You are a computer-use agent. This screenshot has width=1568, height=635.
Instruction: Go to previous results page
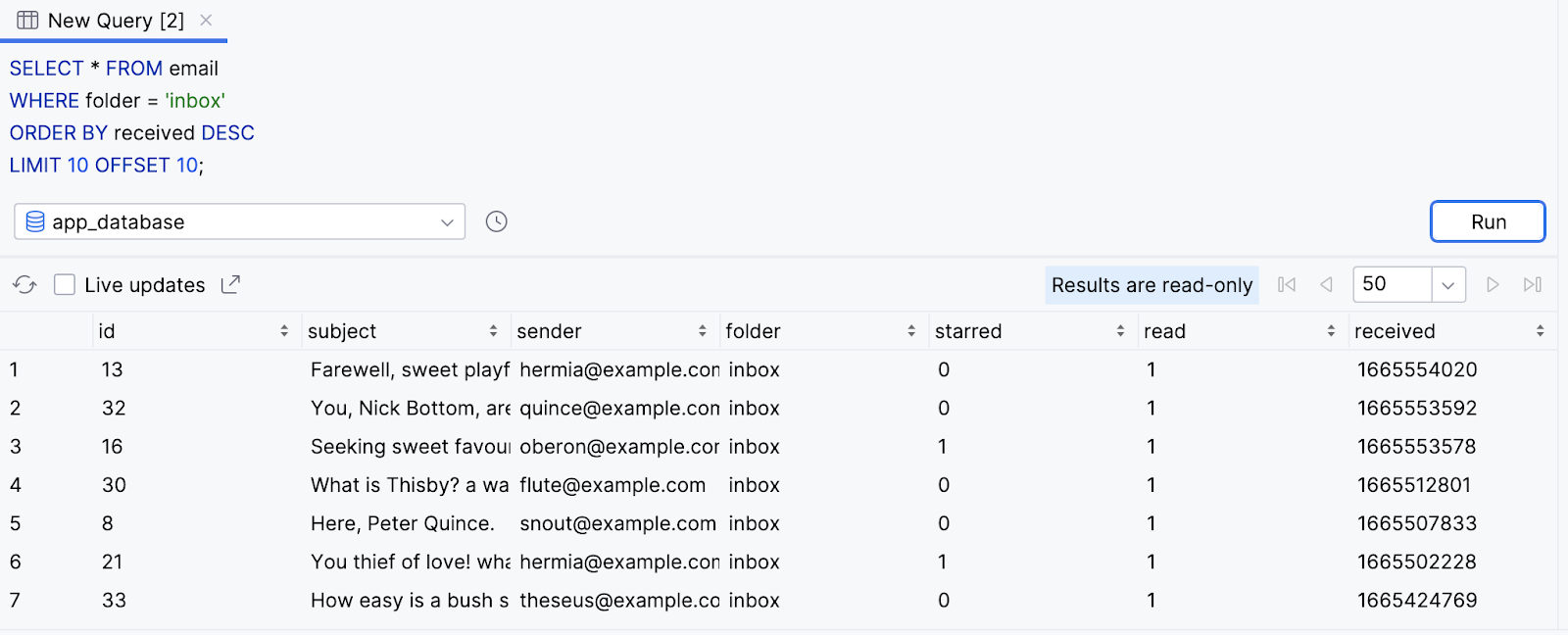coord(1326,285)
